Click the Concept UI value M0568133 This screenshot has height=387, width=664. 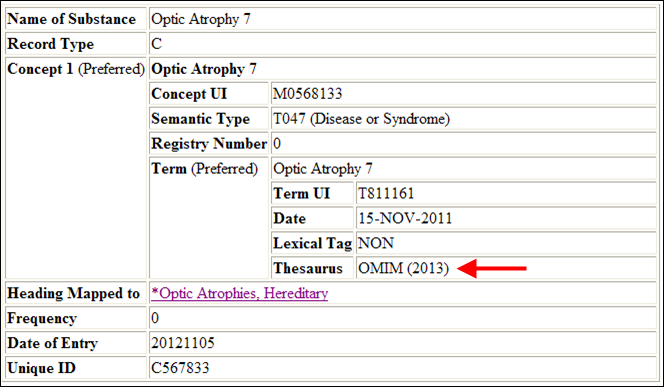pyautogui.click(x=307, y=94)
